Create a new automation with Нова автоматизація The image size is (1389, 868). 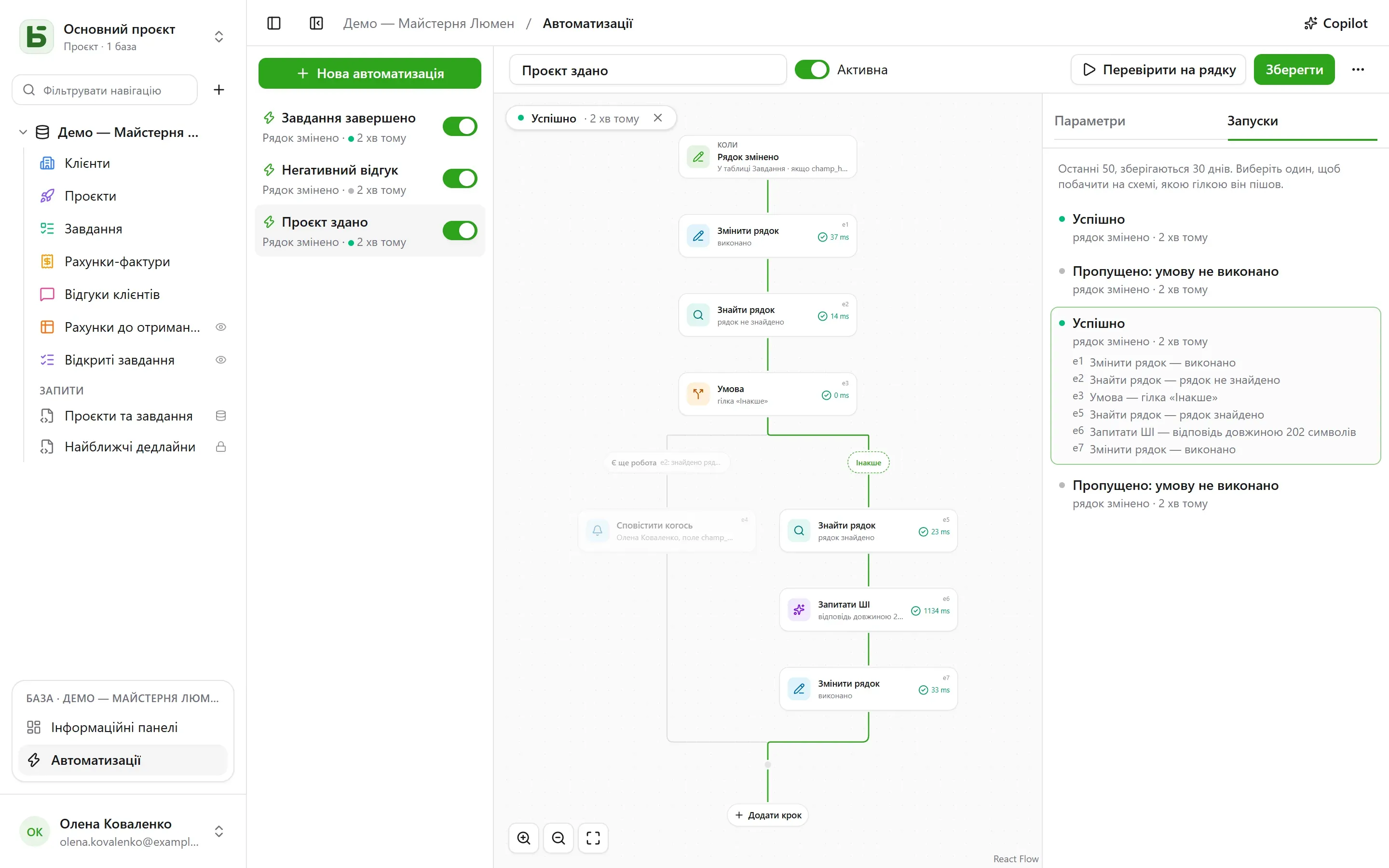point(369,73)
